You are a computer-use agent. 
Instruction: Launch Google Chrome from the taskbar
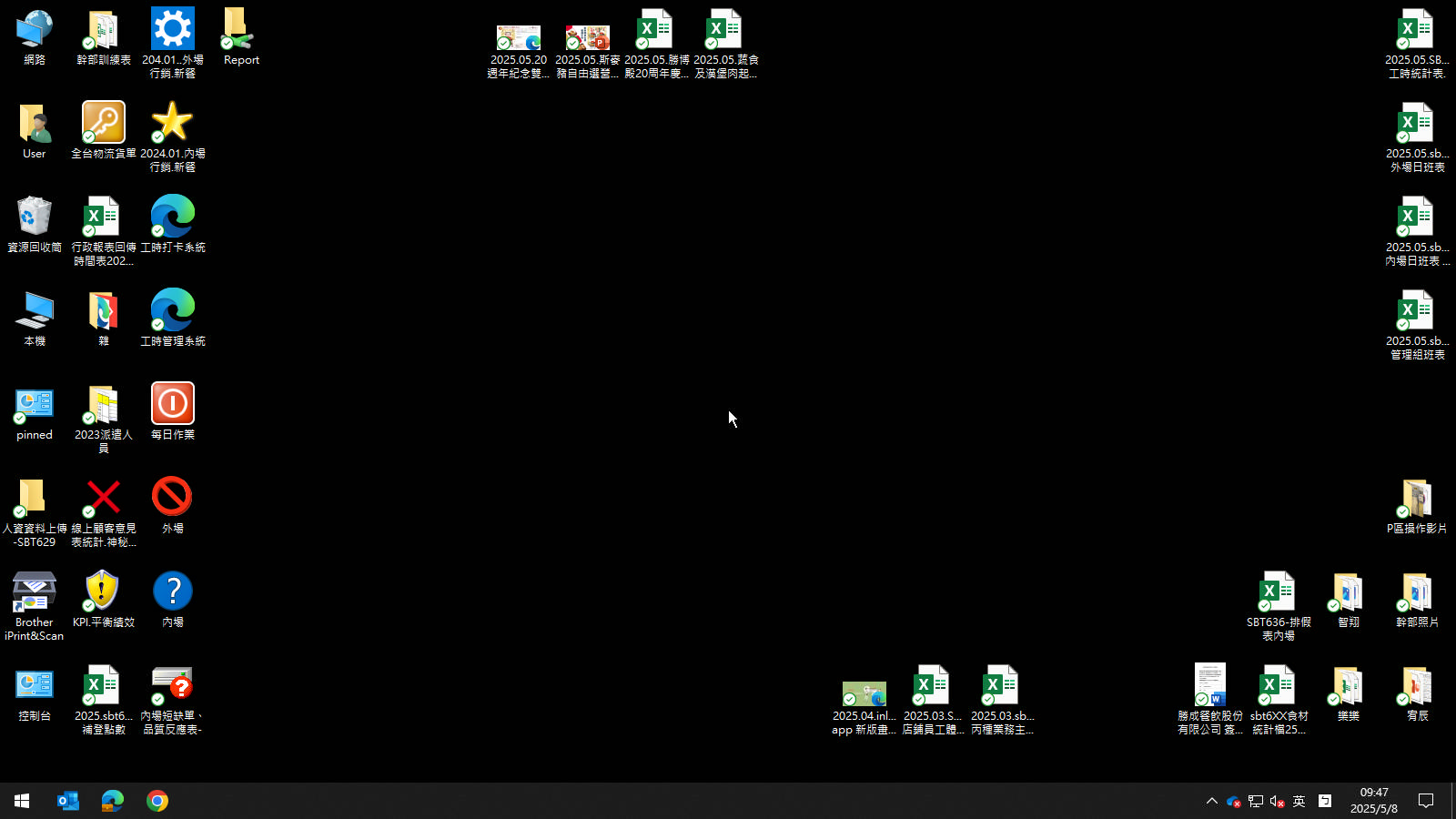coord(157,801)
